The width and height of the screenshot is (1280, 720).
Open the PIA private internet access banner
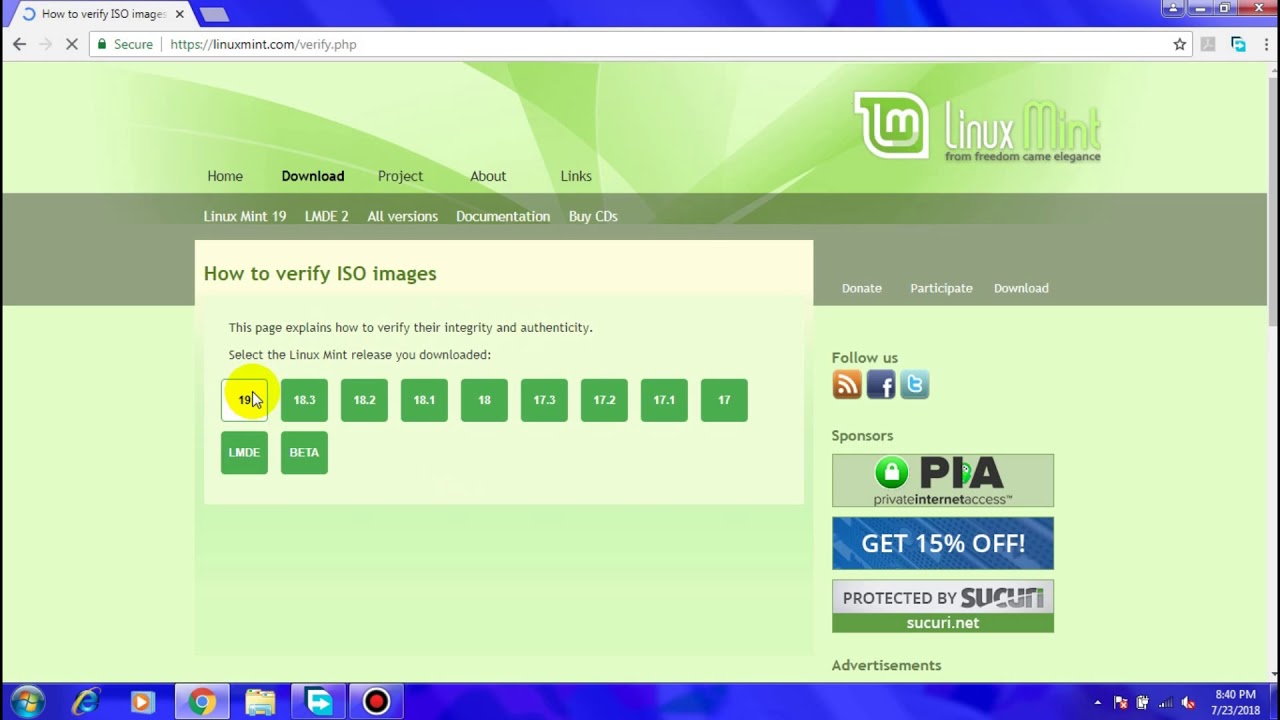(943, 481)
